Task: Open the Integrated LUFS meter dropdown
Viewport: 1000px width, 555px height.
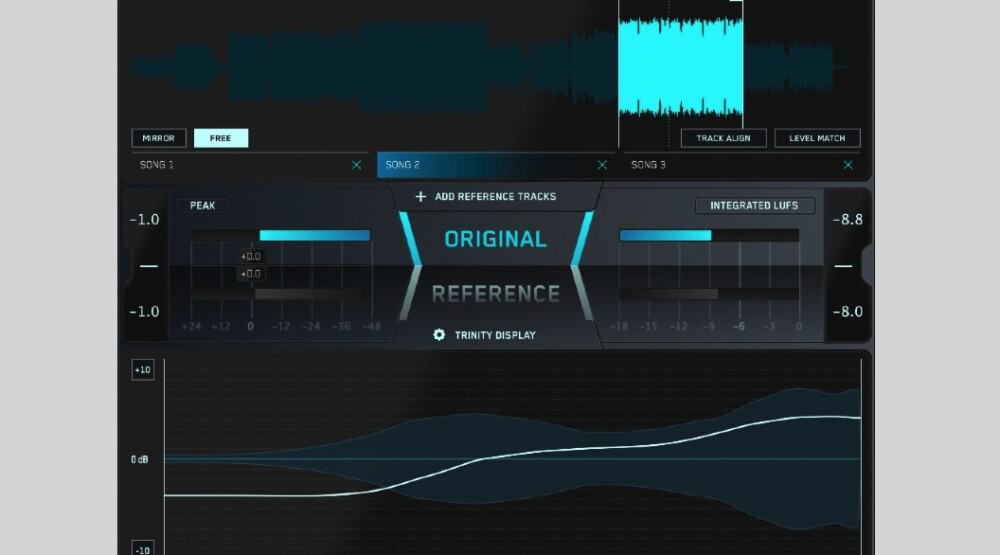Action: click(x=754, y=205)
